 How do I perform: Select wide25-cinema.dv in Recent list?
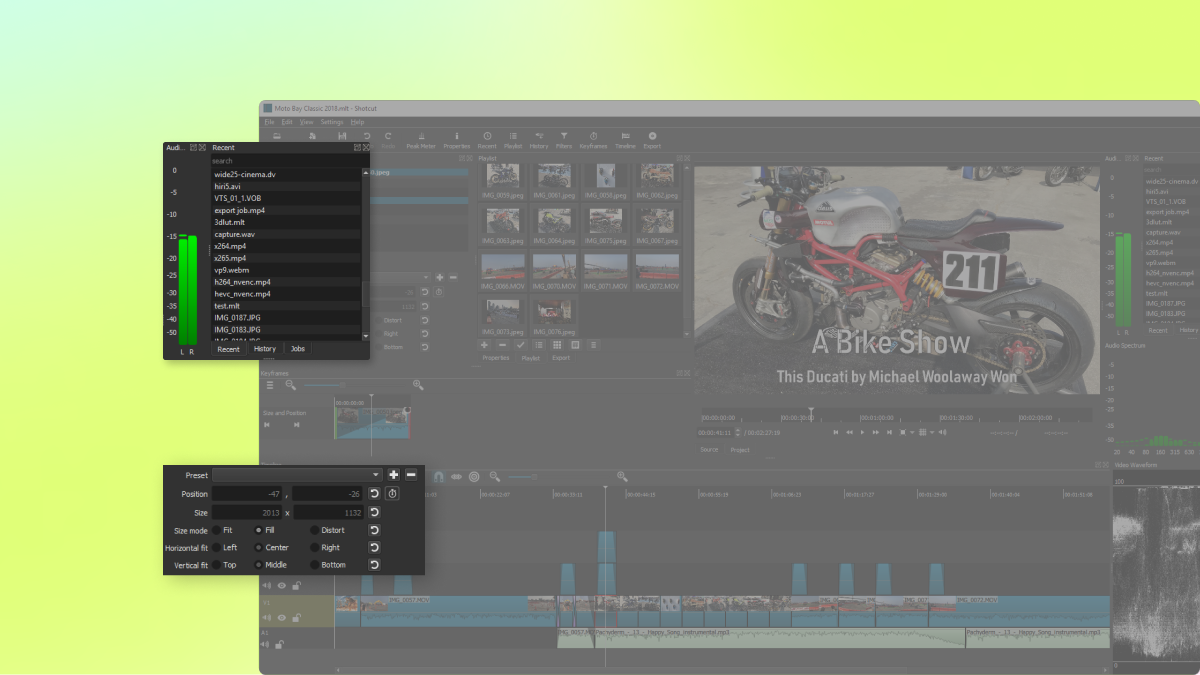pyautogui.click(x=286, y=175)
